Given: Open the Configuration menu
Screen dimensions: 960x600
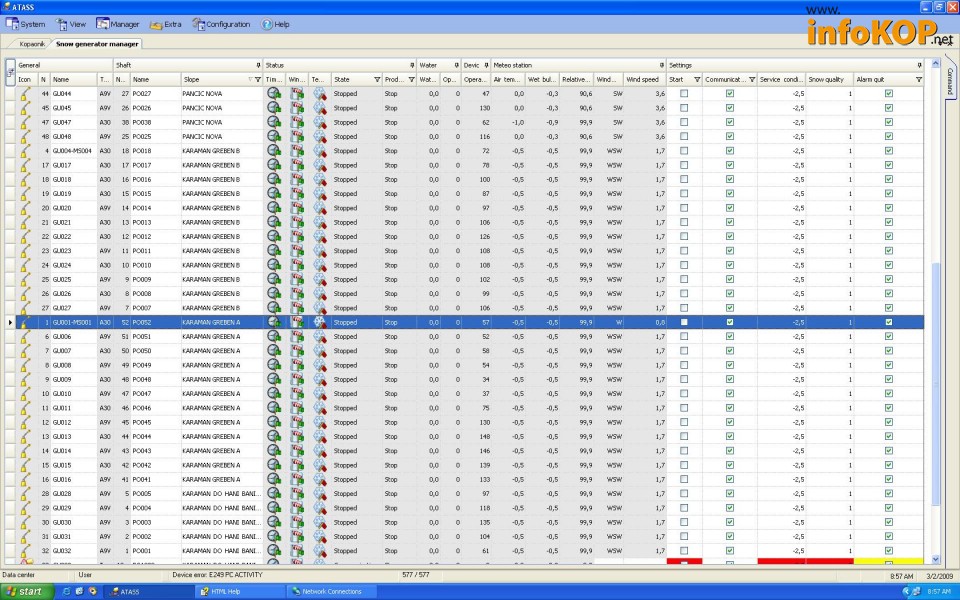Looking at the screenshot, I should pos(221,24).
